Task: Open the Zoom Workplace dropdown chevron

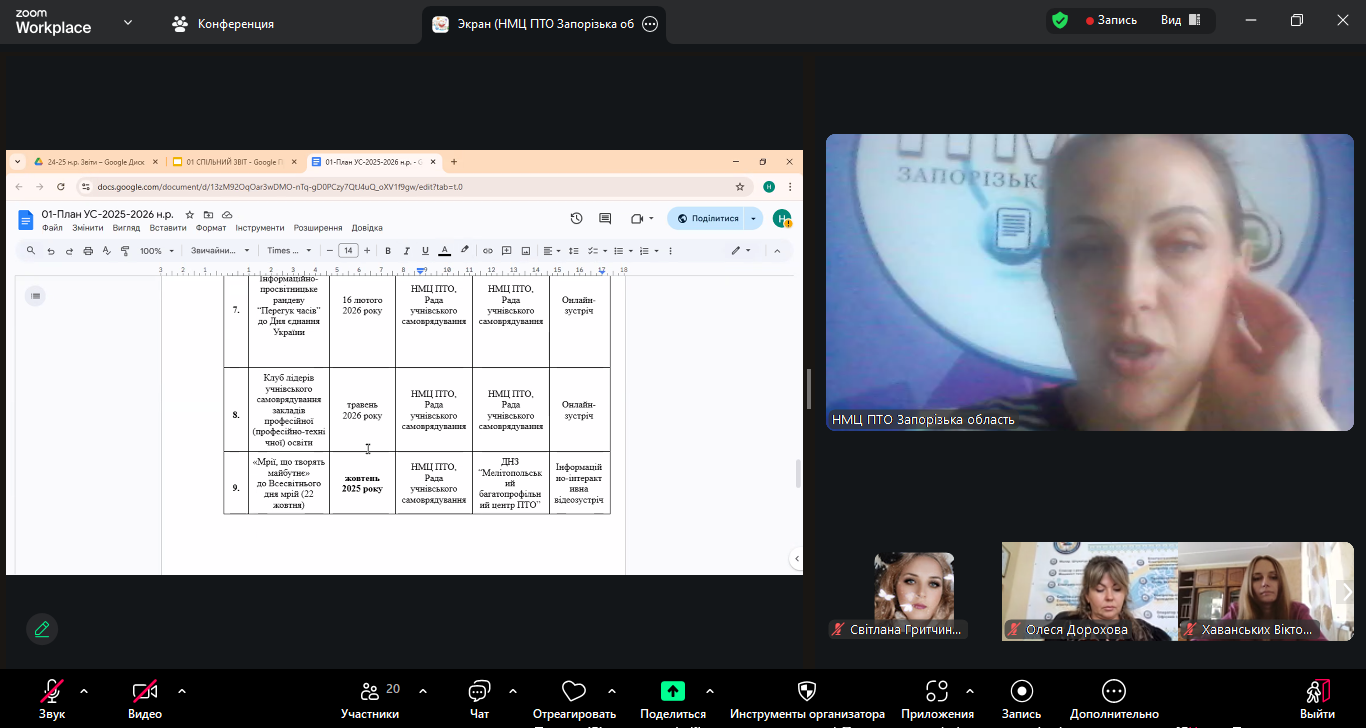Action: point(128,22)
